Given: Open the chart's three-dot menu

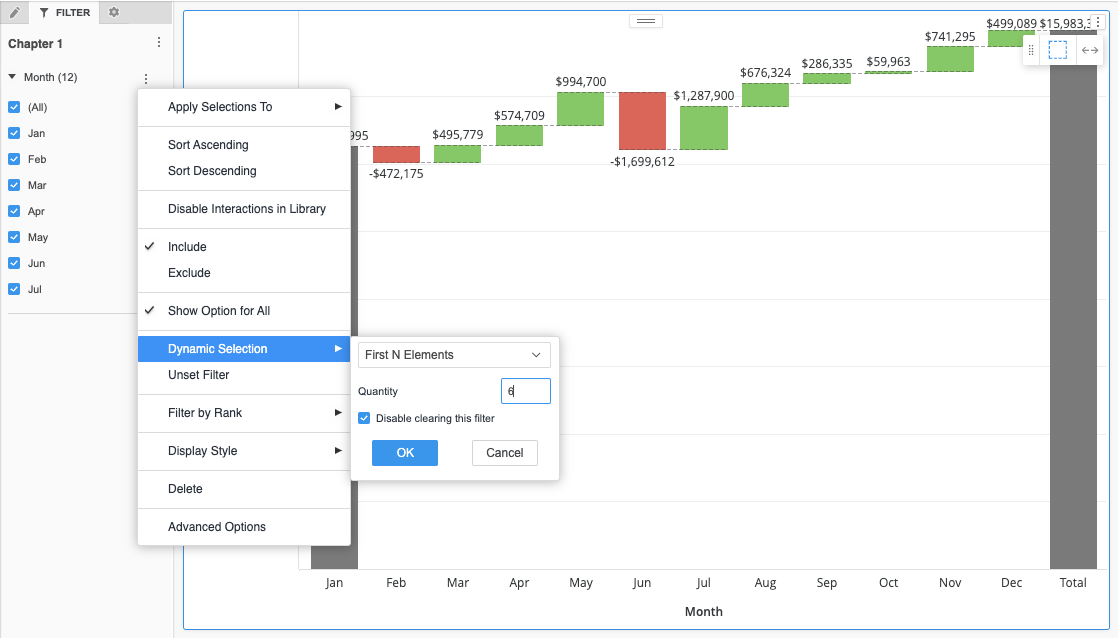Looking at the screenshot, I should (x=1097, y=22).
